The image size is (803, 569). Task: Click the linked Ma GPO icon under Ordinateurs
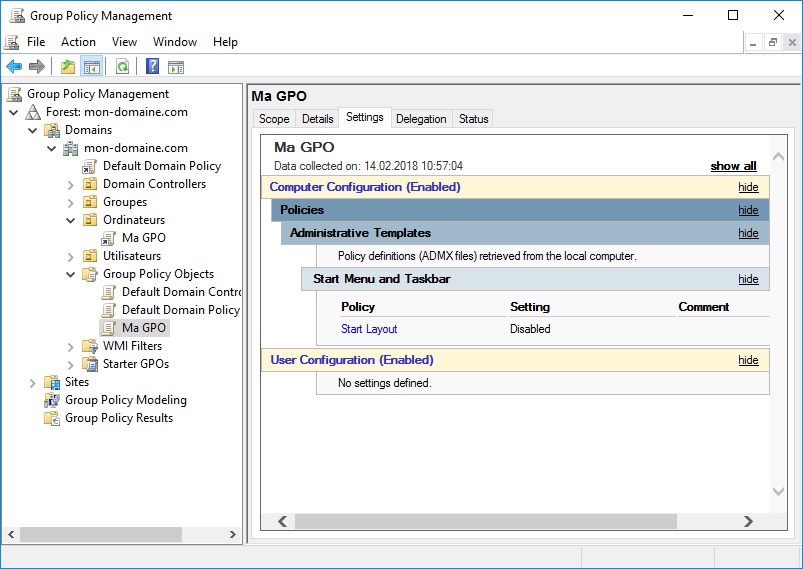click(109, 238)
